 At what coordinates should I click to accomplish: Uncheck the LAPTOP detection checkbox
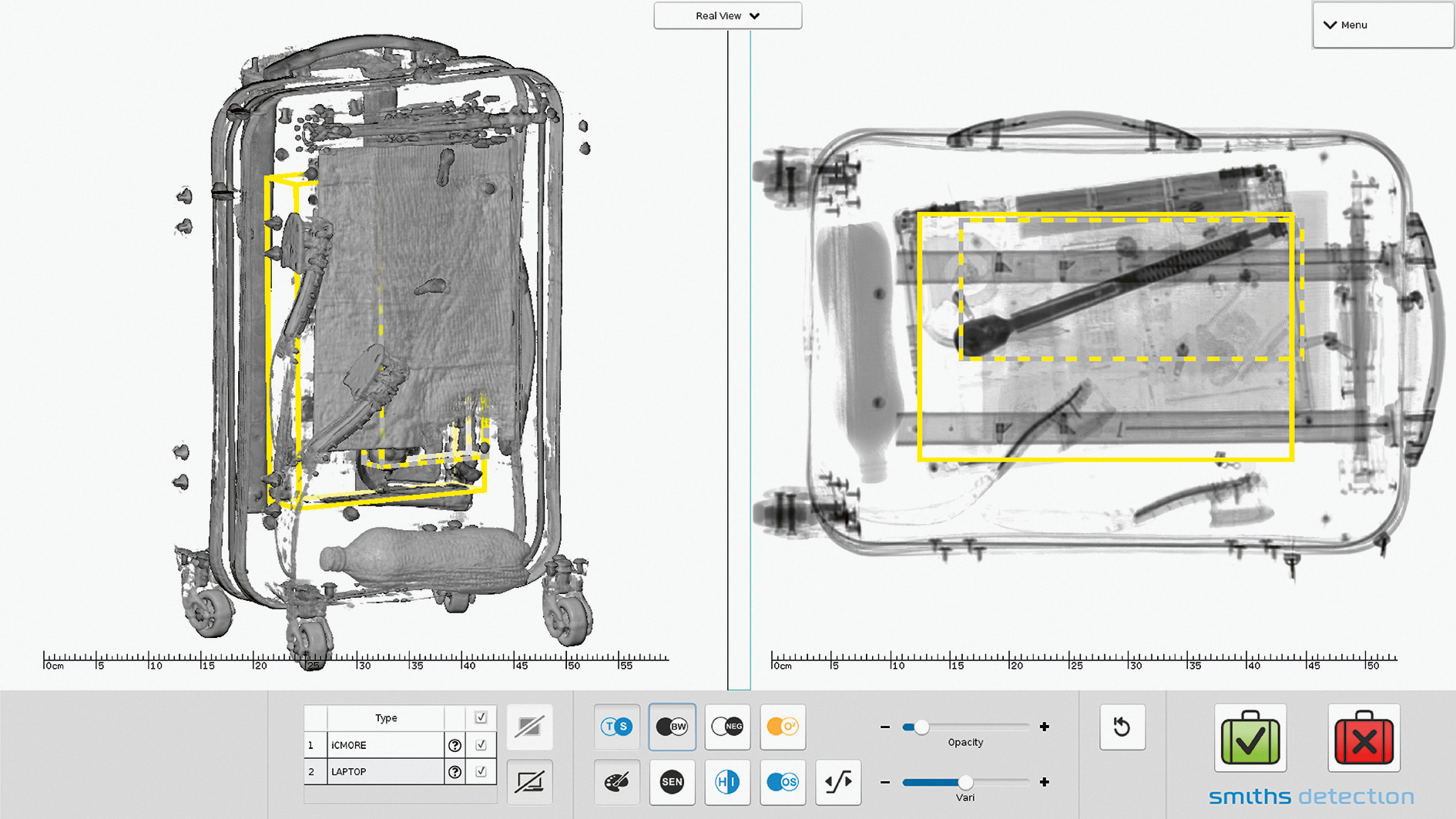point(481,771)
